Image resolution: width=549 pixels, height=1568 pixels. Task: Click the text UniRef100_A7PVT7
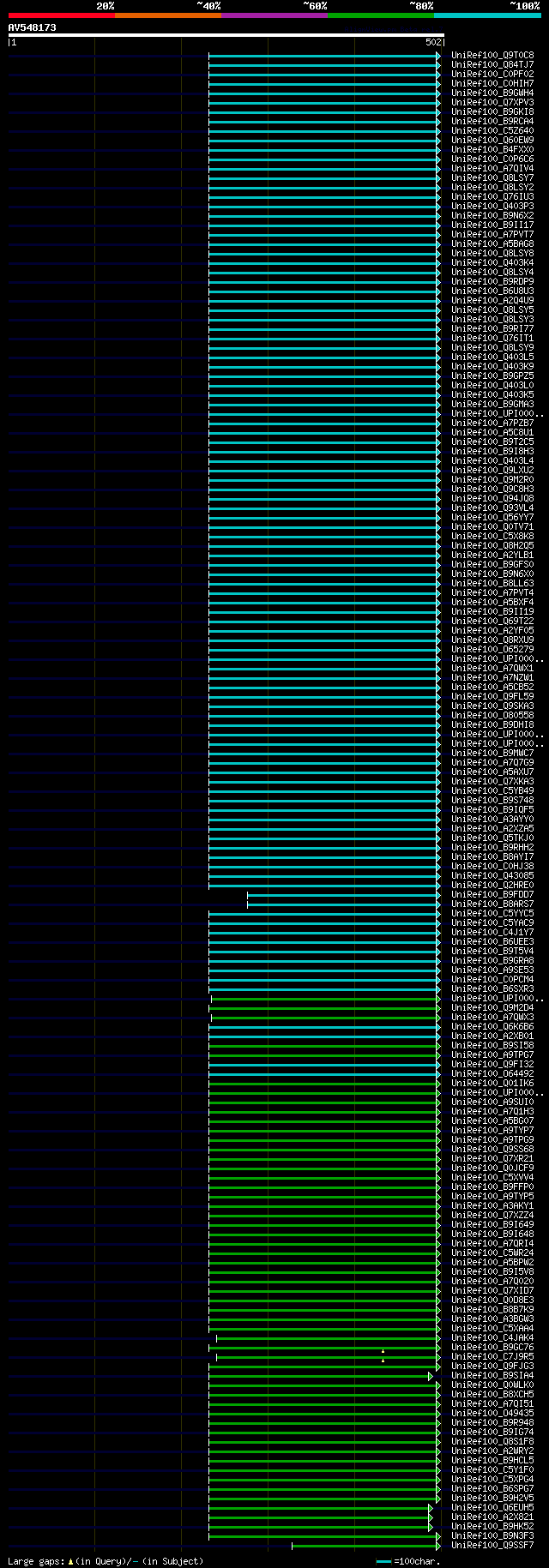pos(492,235)
